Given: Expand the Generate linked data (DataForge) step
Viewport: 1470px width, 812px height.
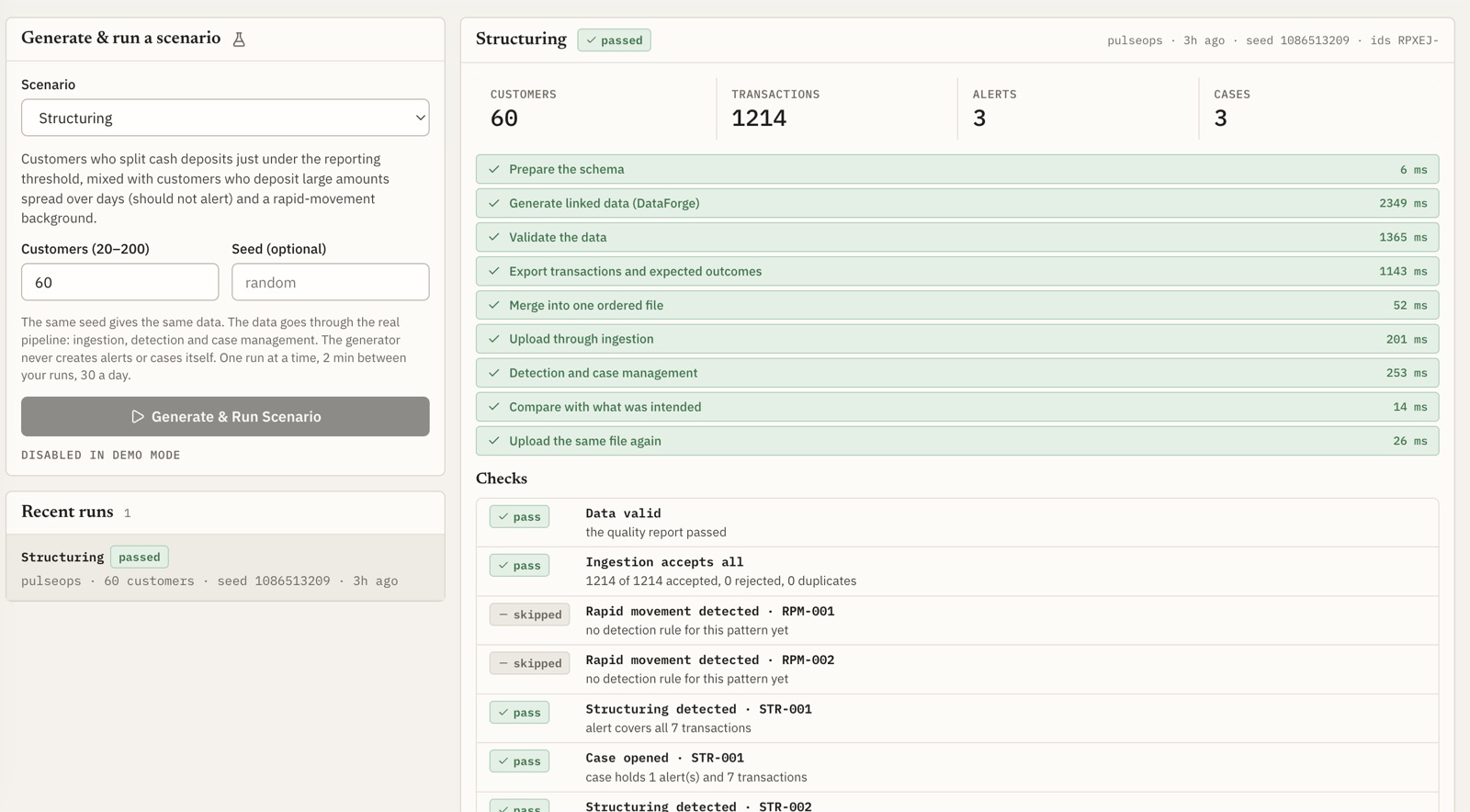Looking at the screenshot, I should 957,203.
